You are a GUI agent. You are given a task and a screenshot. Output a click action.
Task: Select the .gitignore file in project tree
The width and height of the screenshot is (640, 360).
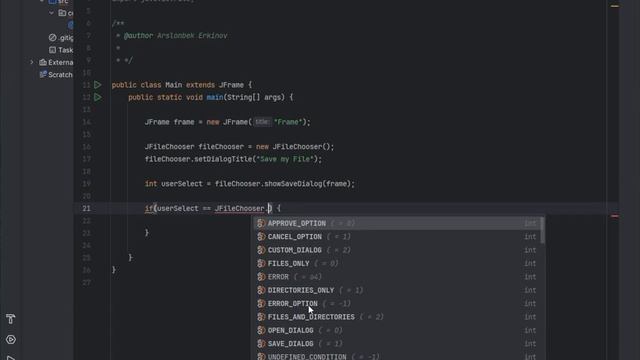[x=61, y=38]
